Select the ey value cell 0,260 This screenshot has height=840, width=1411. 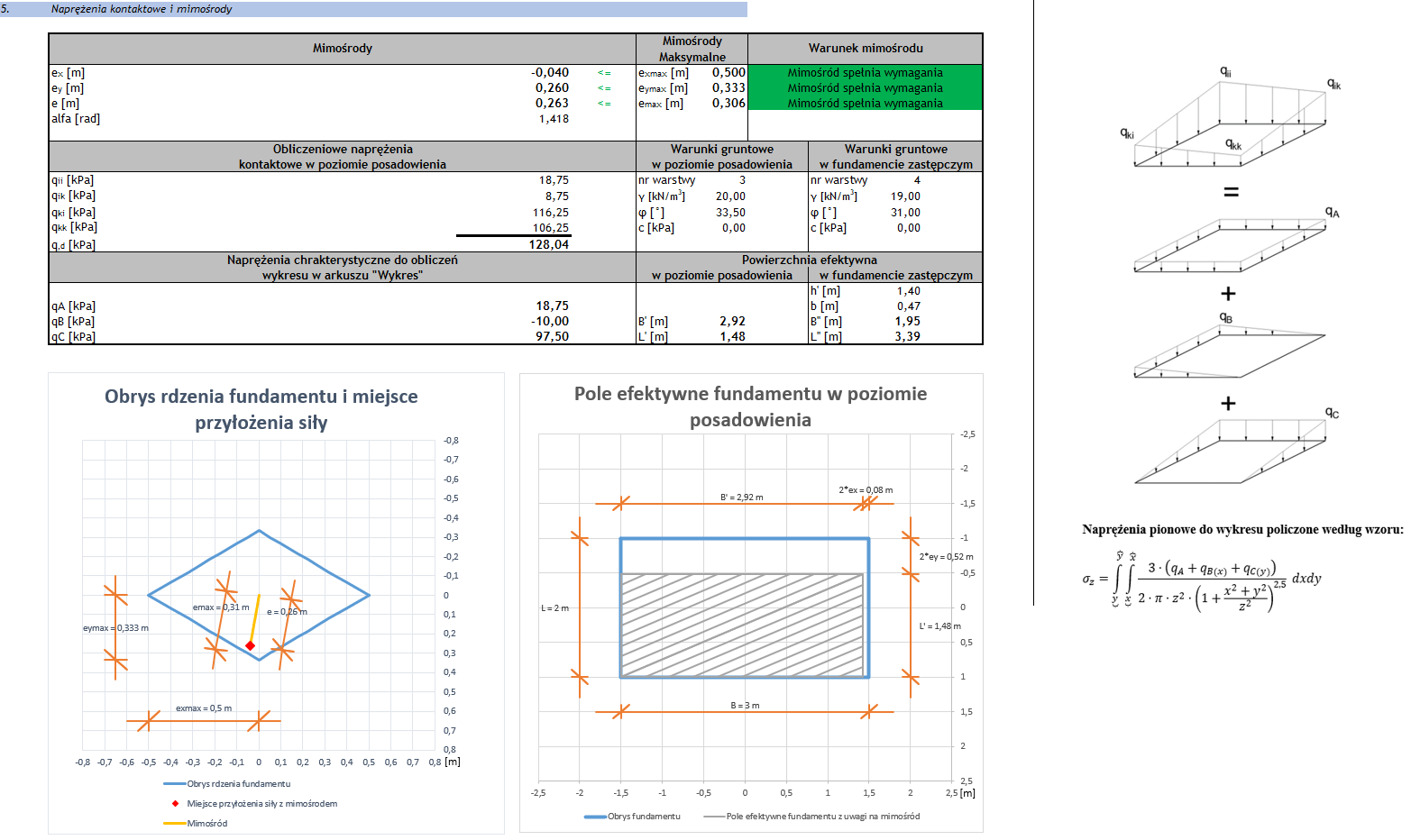pyautogui.click(x=552, y=88)
